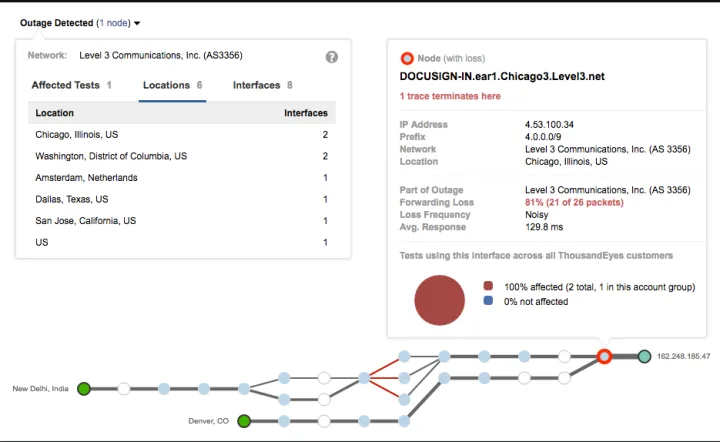
Task: Click the help question mark icon
Action: point(332,57)
